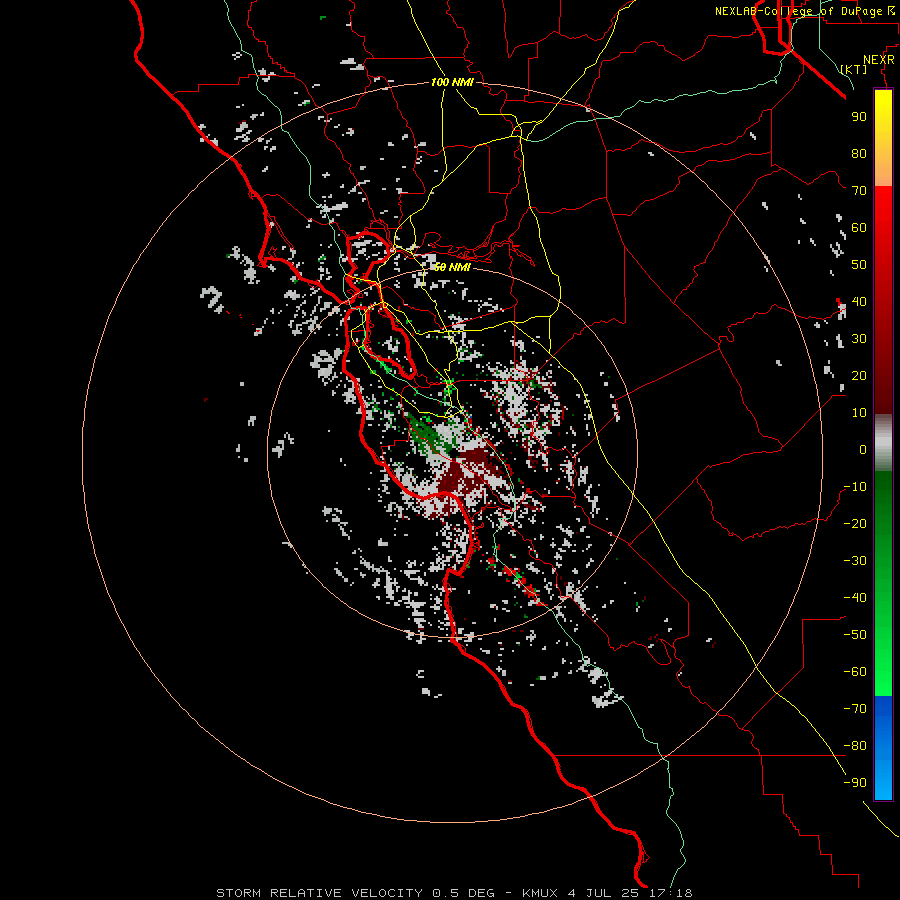Viewport: 900px width, 900px height.
Task: Click the 70 value on velocity scale
Action: click(x=859, y=191)
